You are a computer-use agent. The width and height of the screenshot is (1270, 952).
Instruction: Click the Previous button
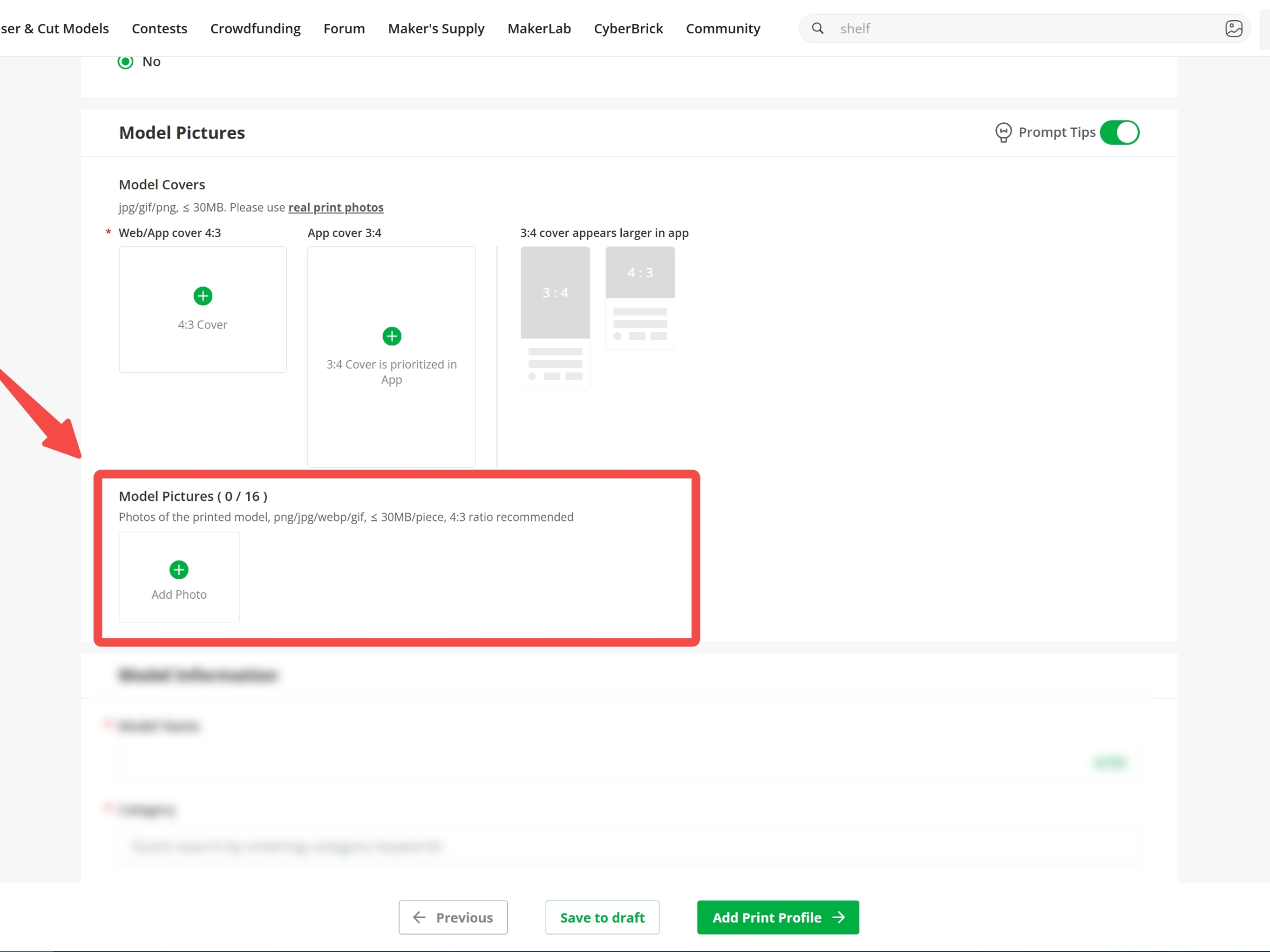click(453, 917)
